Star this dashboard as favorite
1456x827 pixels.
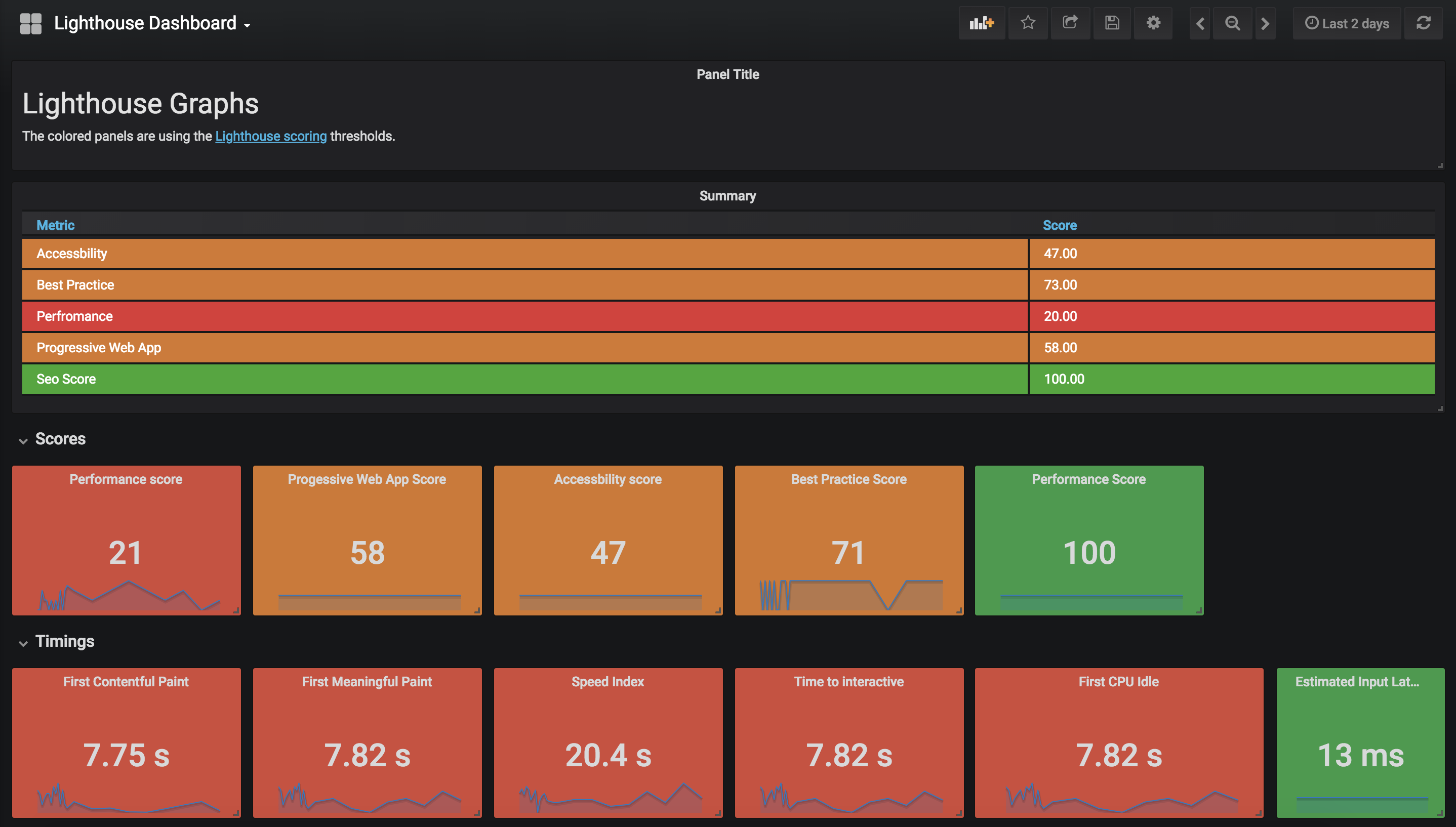click(x=1028, y=23)
